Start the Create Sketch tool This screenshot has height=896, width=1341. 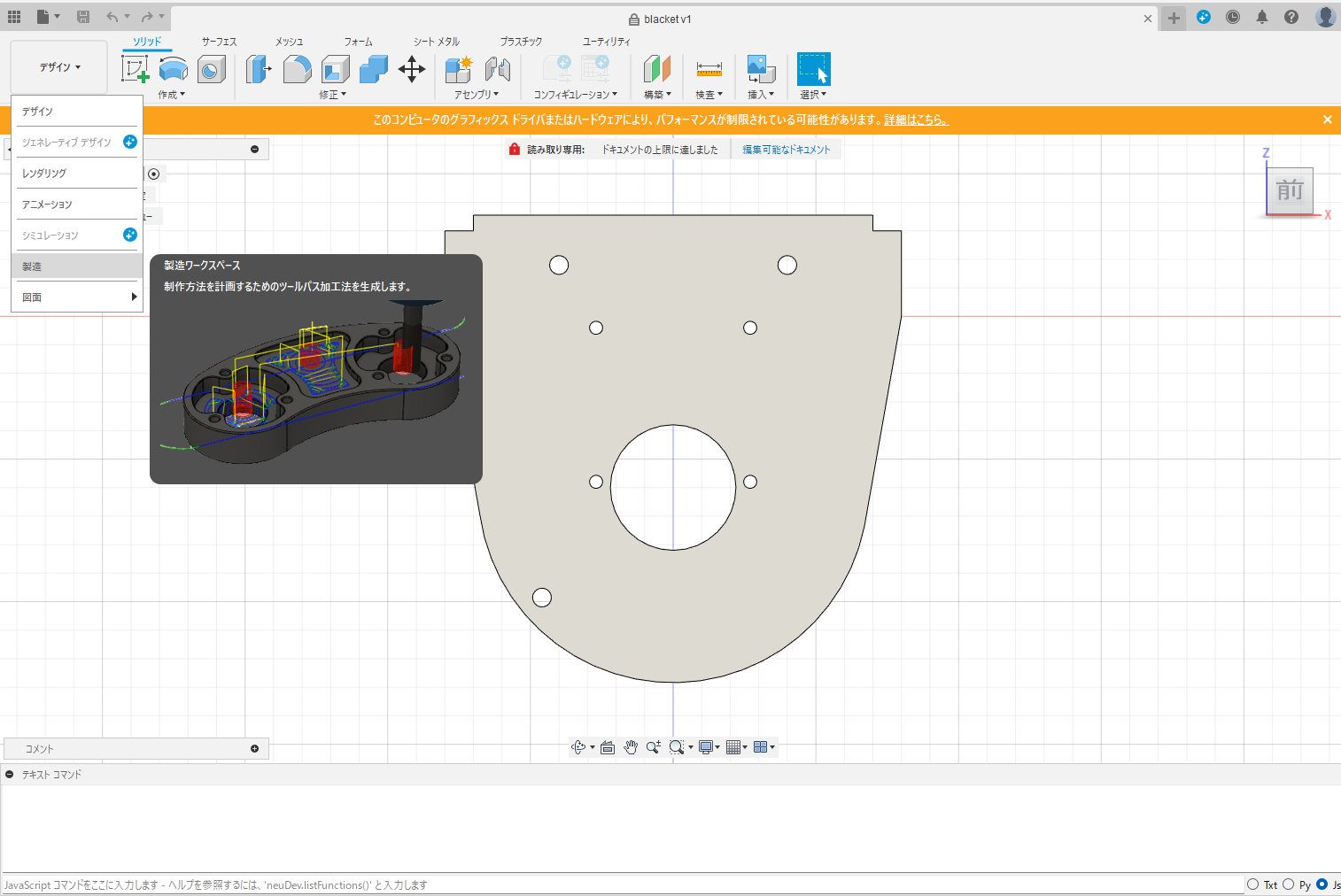[x=136, y=69]
